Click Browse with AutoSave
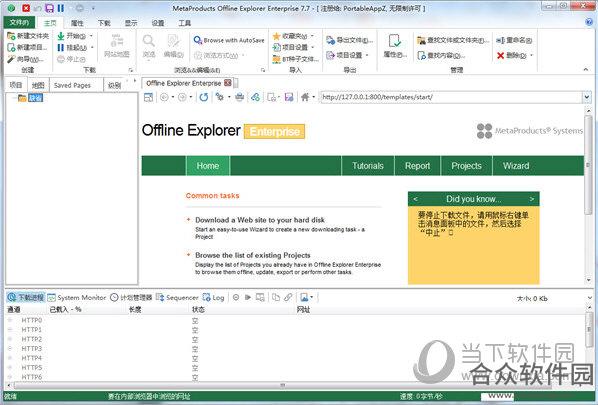This screenshot has height=405, width=598. pos(229,40)
